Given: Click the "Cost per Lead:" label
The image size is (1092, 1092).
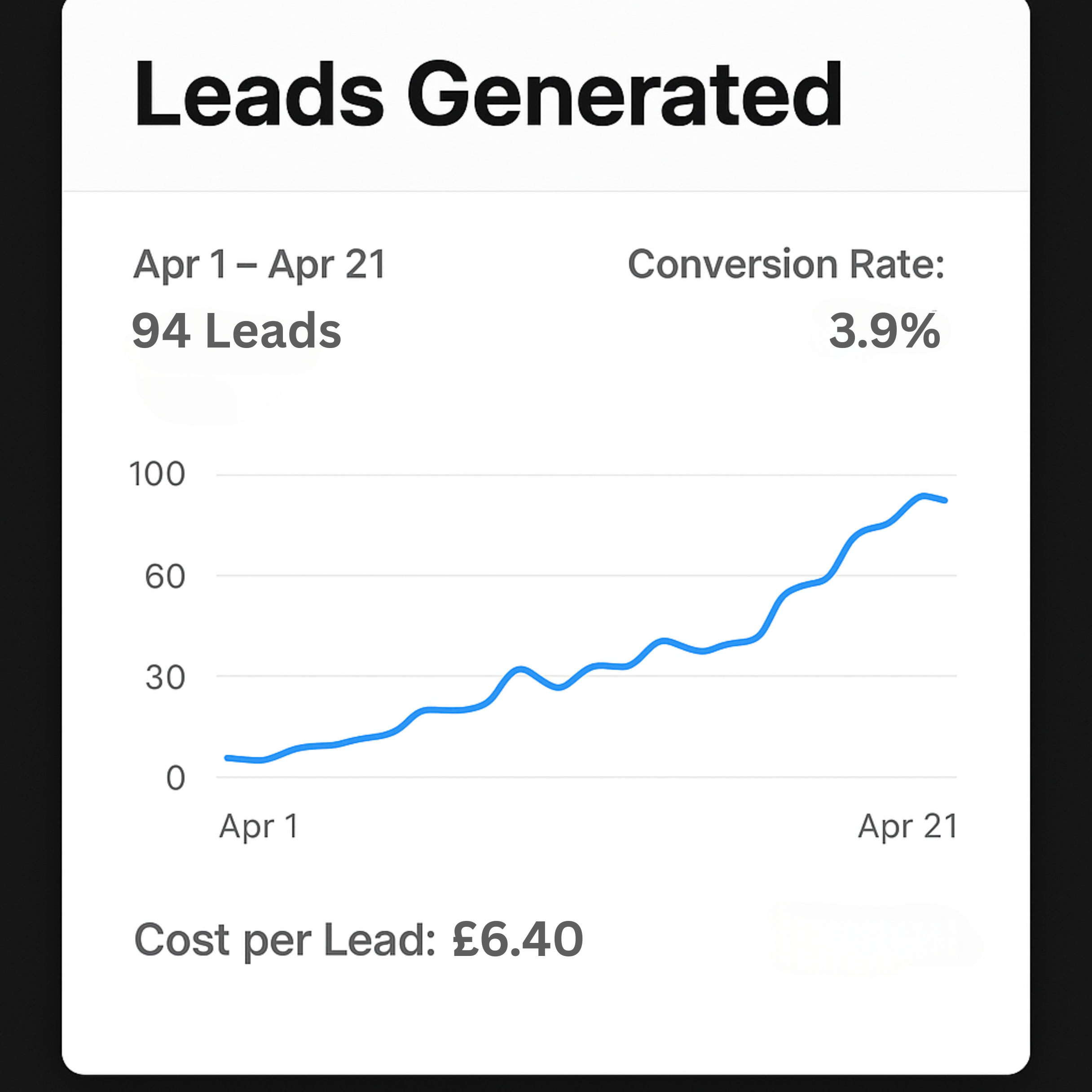Looking at the screenshot, I should coord(285,940).
